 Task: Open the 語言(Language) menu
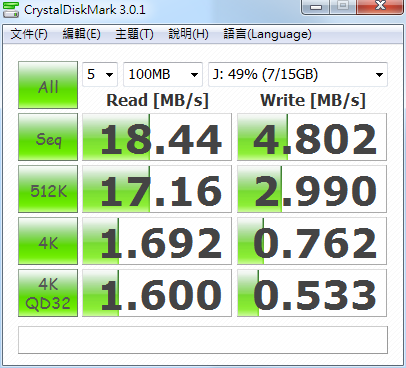[x=267, y=34]
